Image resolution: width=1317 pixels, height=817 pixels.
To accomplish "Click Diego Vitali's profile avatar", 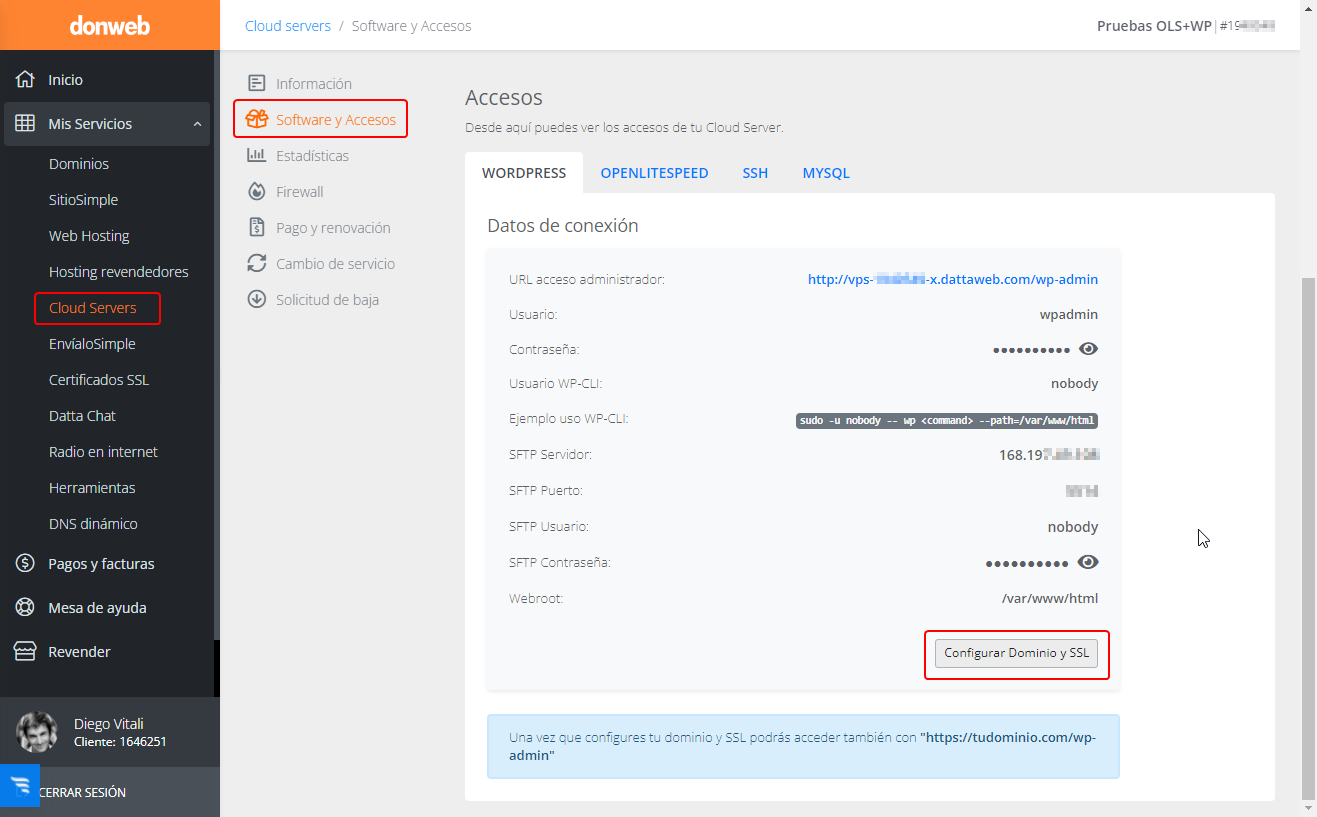I will 37,732.
